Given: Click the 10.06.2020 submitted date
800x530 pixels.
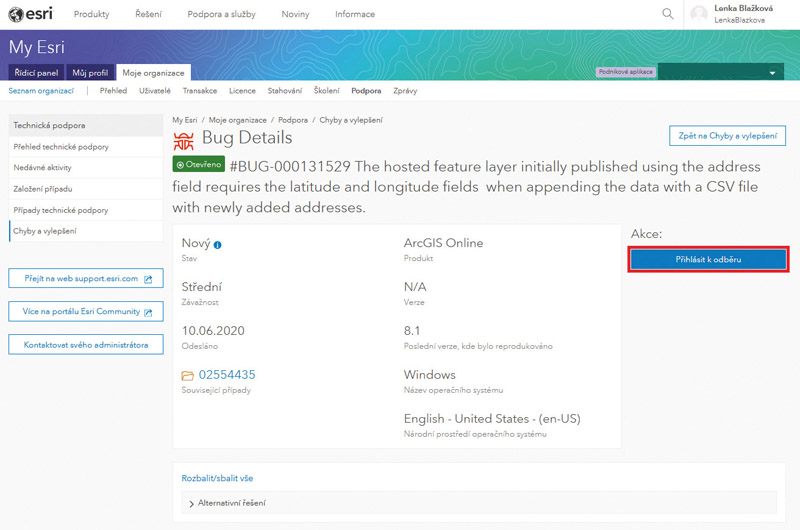Looking at the screenshot, I should pos(213,331).
